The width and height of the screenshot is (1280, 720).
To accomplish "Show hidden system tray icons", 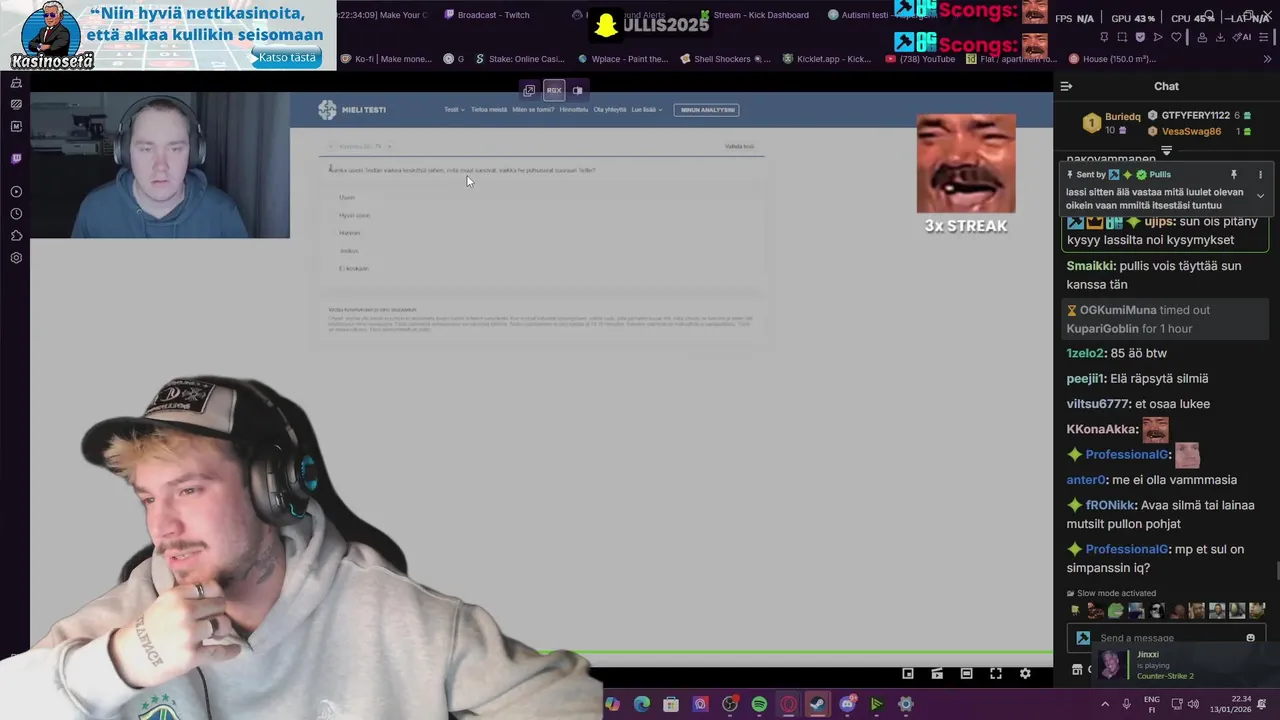I will pyautogui.click(x=1105, y=705).
